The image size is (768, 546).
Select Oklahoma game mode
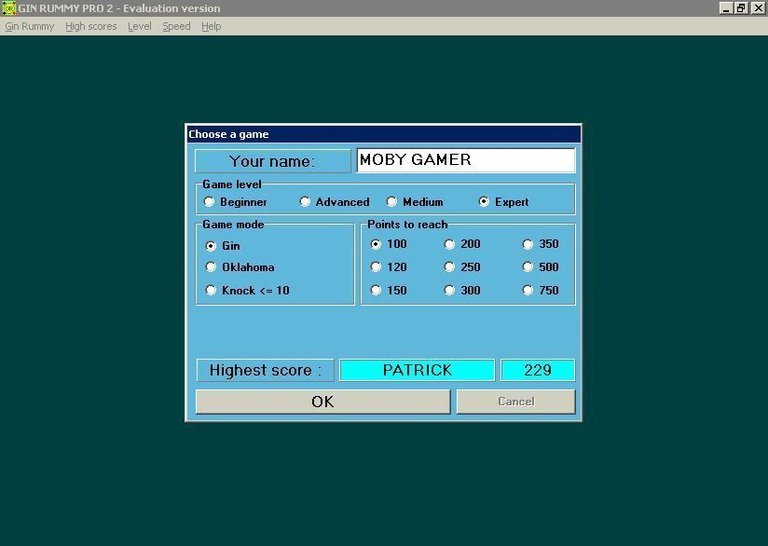[211, 267]
